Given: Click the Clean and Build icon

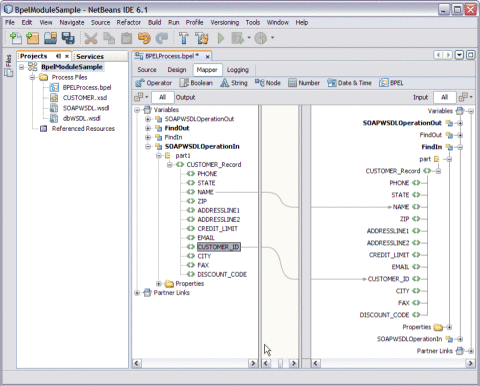Looking at the screenshot, I should point(202,38).
